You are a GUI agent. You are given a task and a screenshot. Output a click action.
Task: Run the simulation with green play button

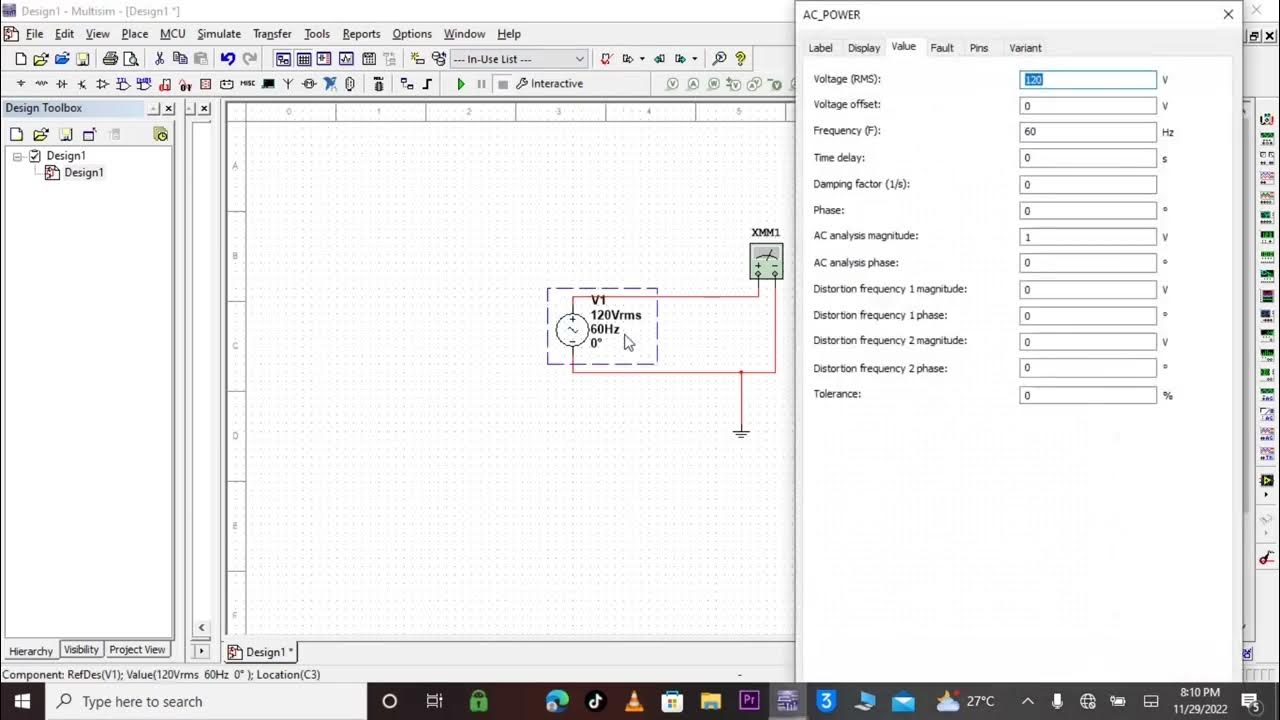click(x=461, y=84)
